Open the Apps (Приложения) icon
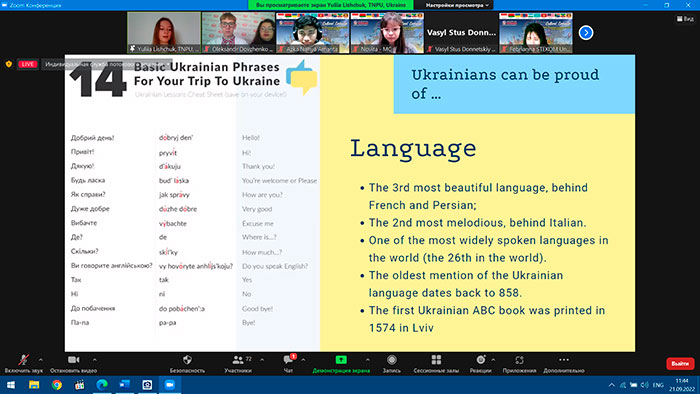 coord(519,360)
